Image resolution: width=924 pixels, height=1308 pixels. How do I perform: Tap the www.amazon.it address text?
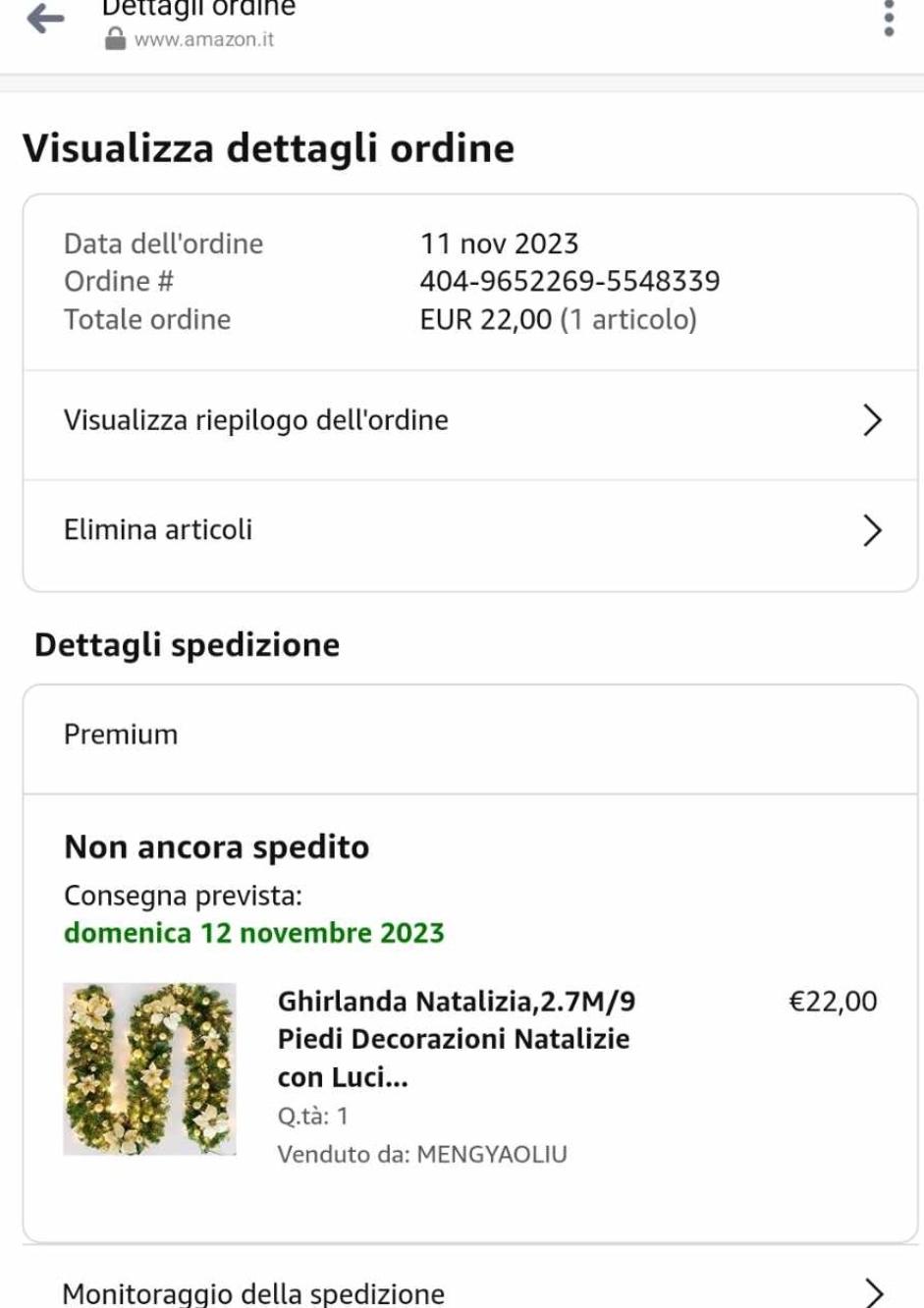coord(203,39)
